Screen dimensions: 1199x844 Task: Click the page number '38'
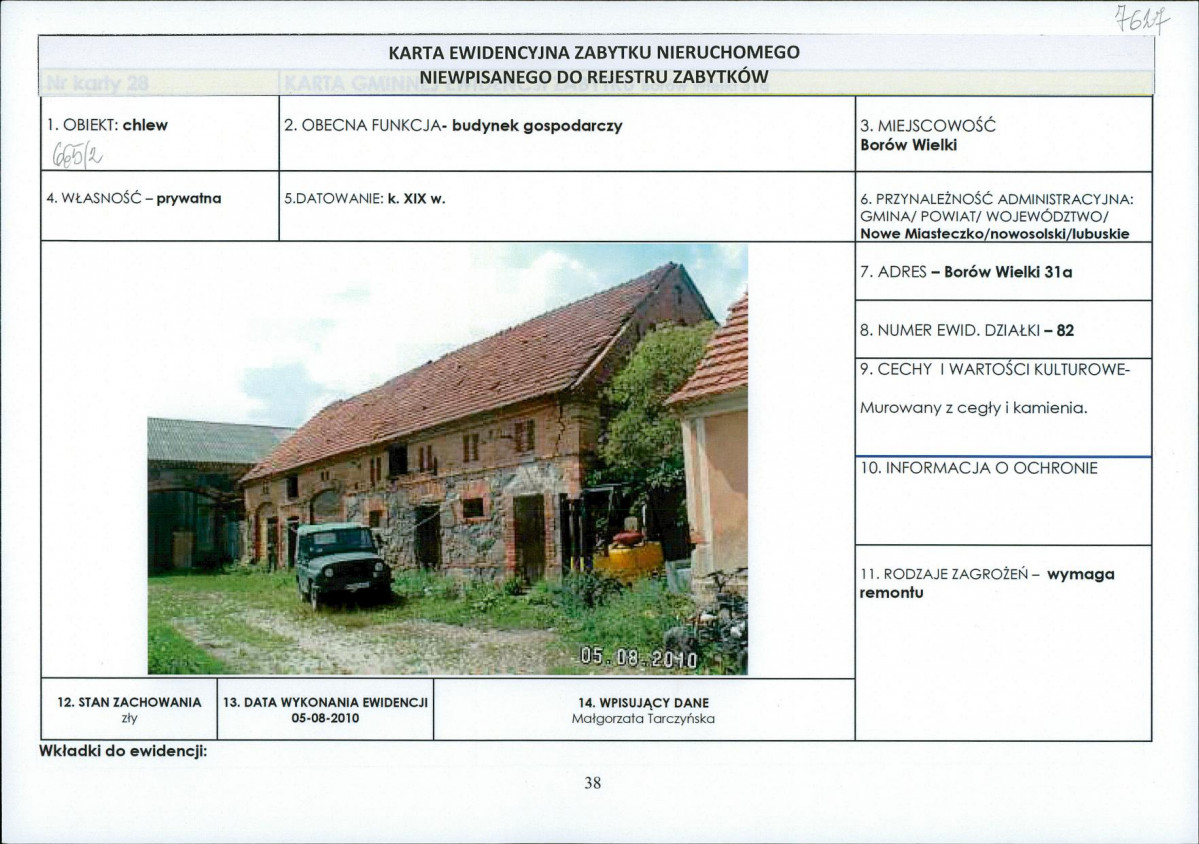click(x=593, y=783)
